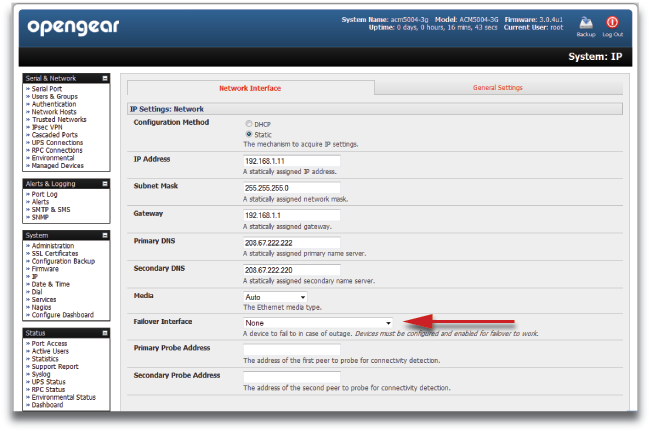Switch to the Network Interface tab
Viewport: 650px width, 431px height.
pyautogui.click(x=249, y=88)
